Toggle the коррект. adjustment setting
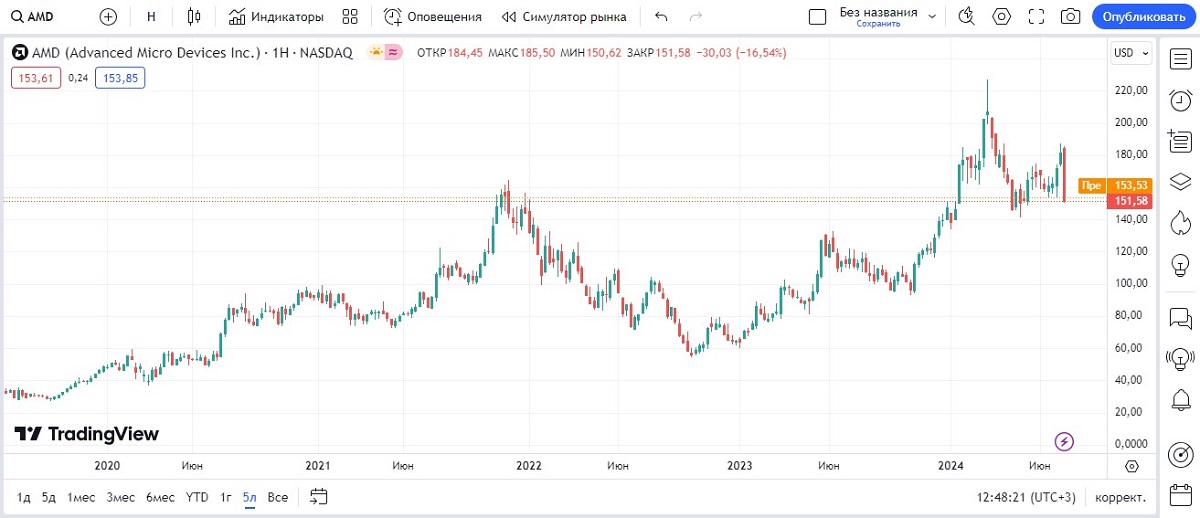1200x518 pixels. point(1121,497)
